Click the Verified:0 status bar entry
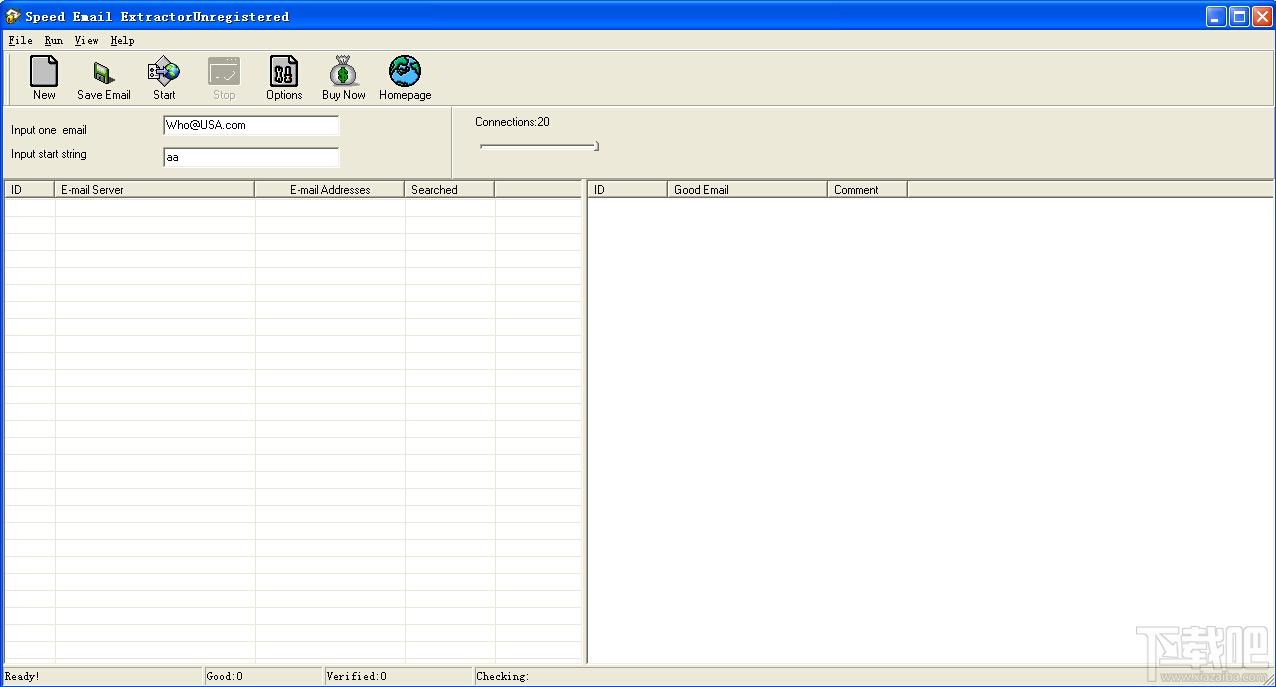Viewport: 1276px width, 687px height. (357, 677)
